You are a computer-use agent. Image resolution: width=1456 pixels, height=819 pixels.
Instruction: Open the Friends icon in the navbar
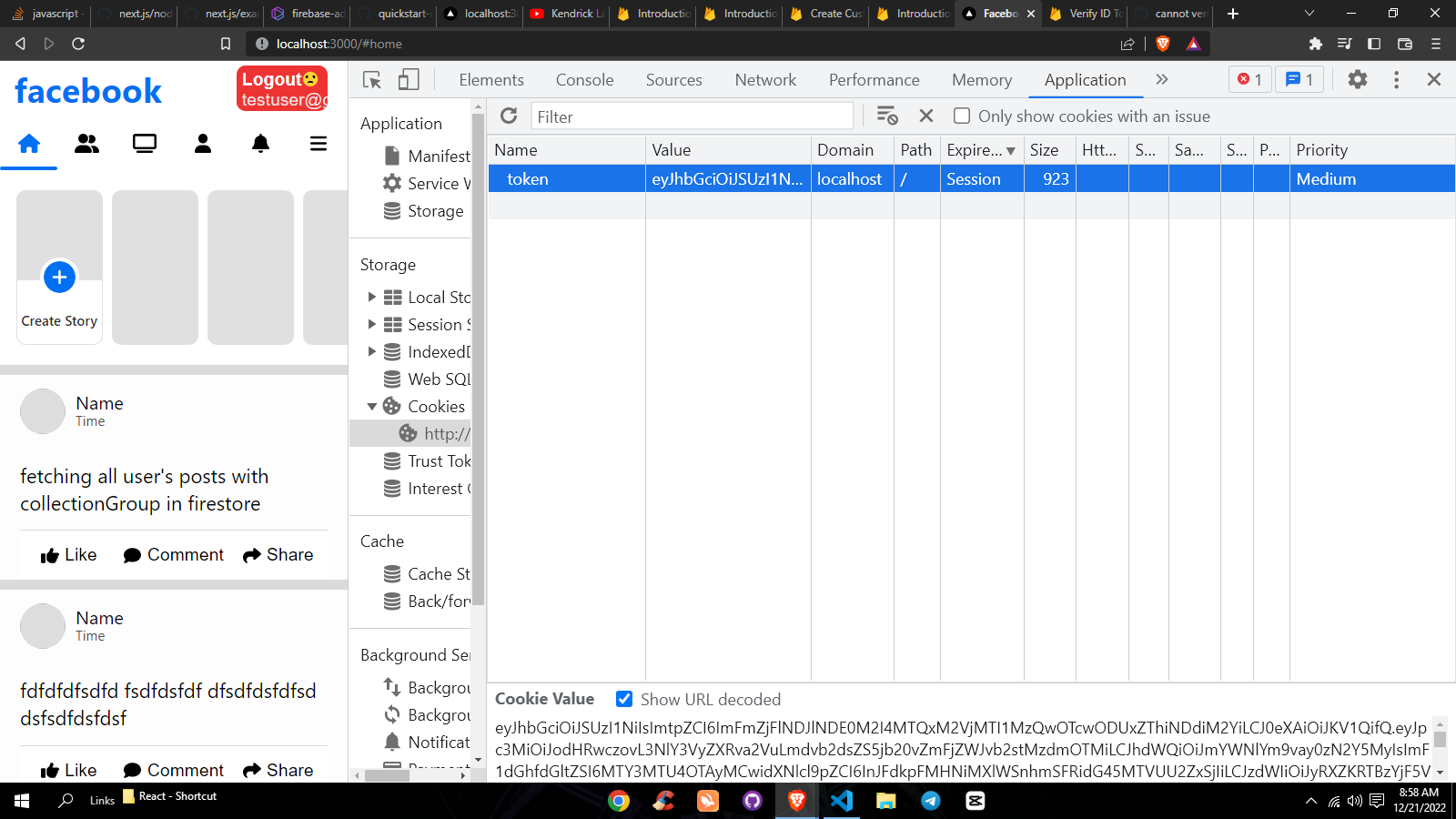[86, 143]
